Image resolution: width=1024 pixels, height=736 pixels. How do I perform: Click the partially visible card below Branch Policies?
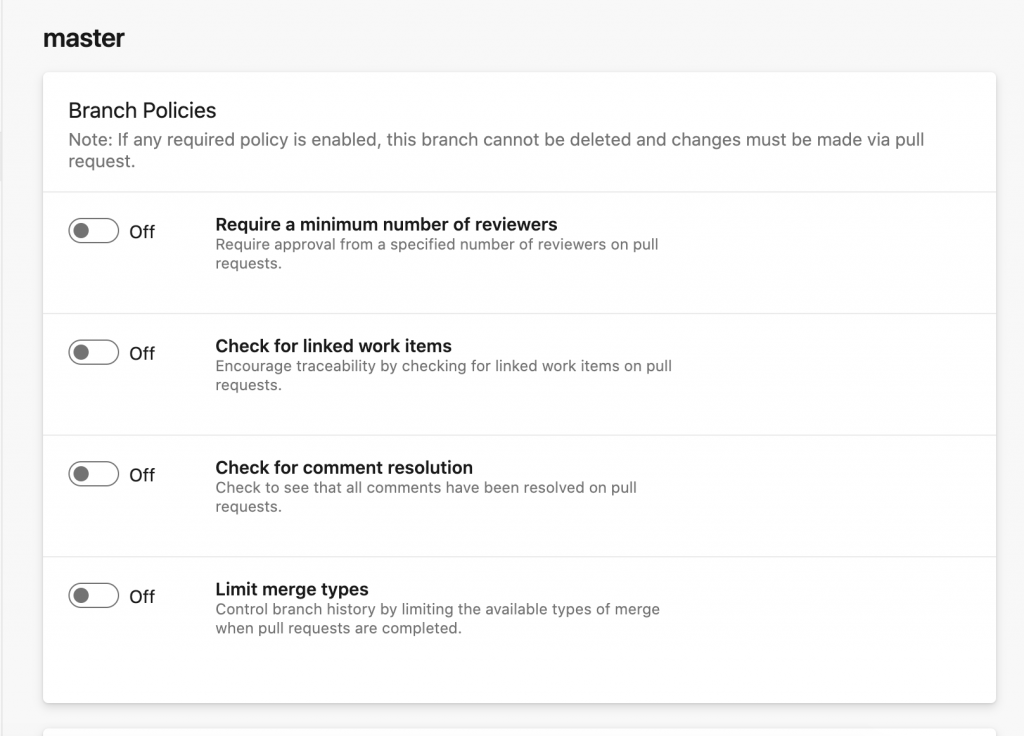pyautogui.click(x=519, y=731)
